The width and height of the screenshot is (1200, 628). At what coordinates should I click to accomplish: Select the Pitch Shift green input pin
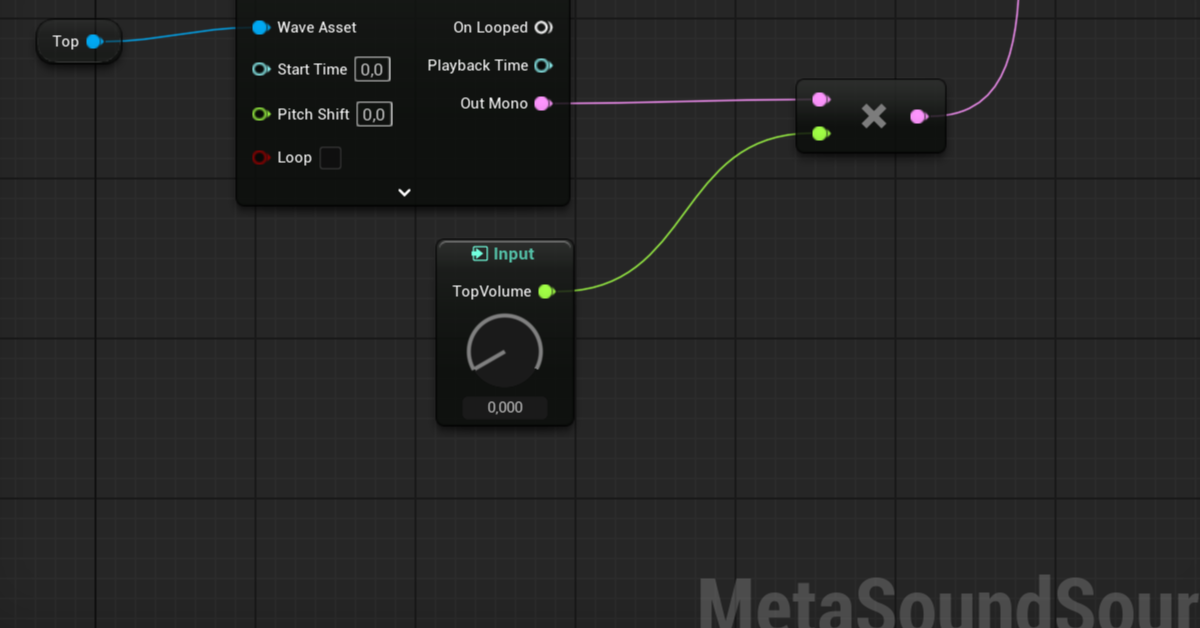(x=260, y=114)
